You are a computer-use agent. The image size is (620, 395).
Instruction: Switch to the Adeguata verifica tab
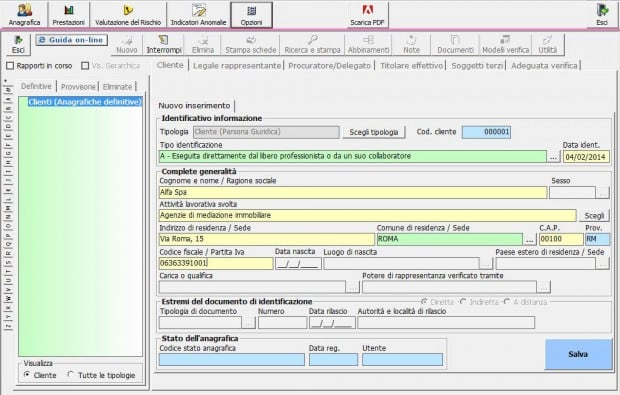(x=544, y=66)
